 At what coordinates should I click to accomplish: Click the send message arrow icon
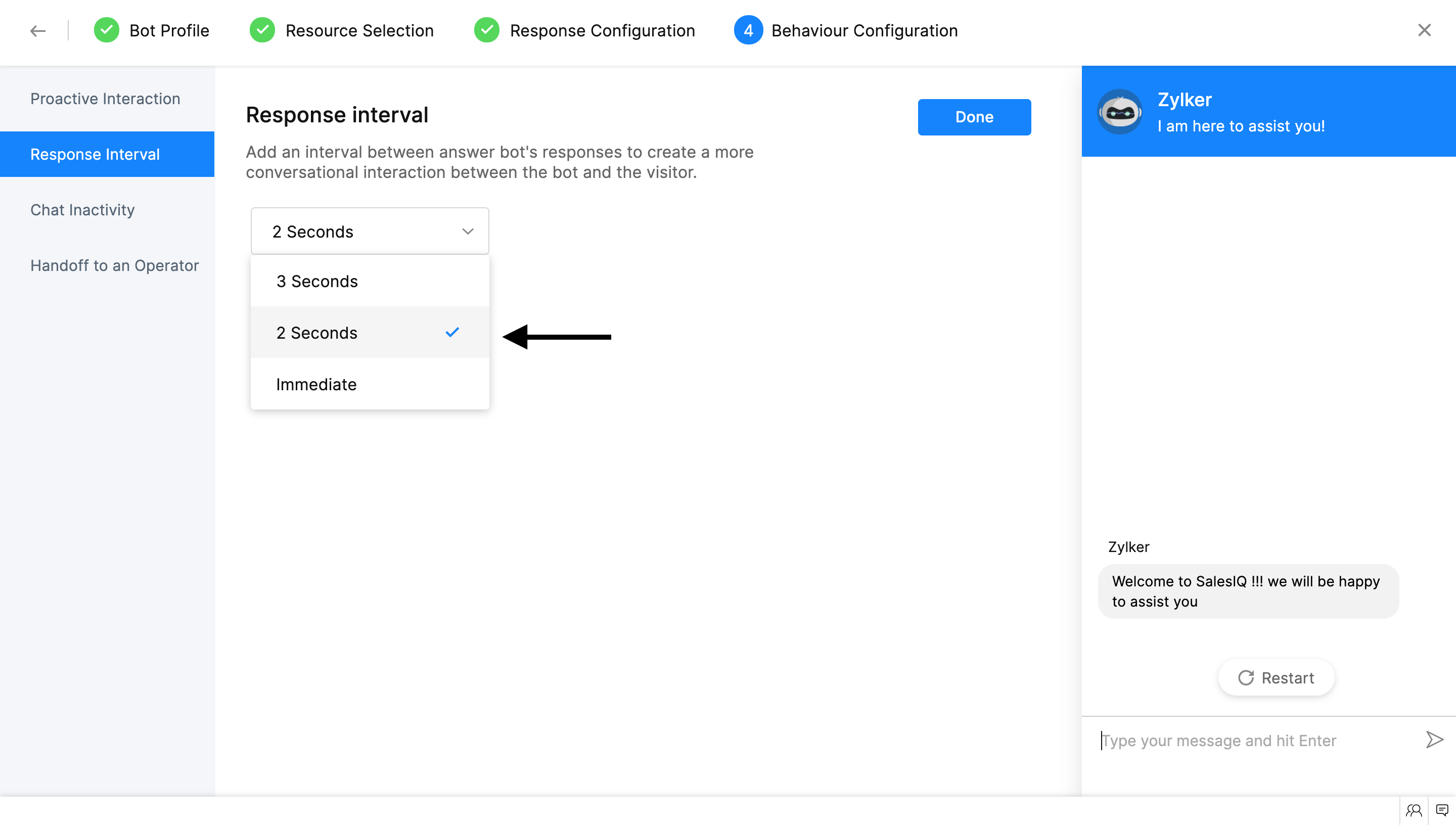[x=1434, y=740]
